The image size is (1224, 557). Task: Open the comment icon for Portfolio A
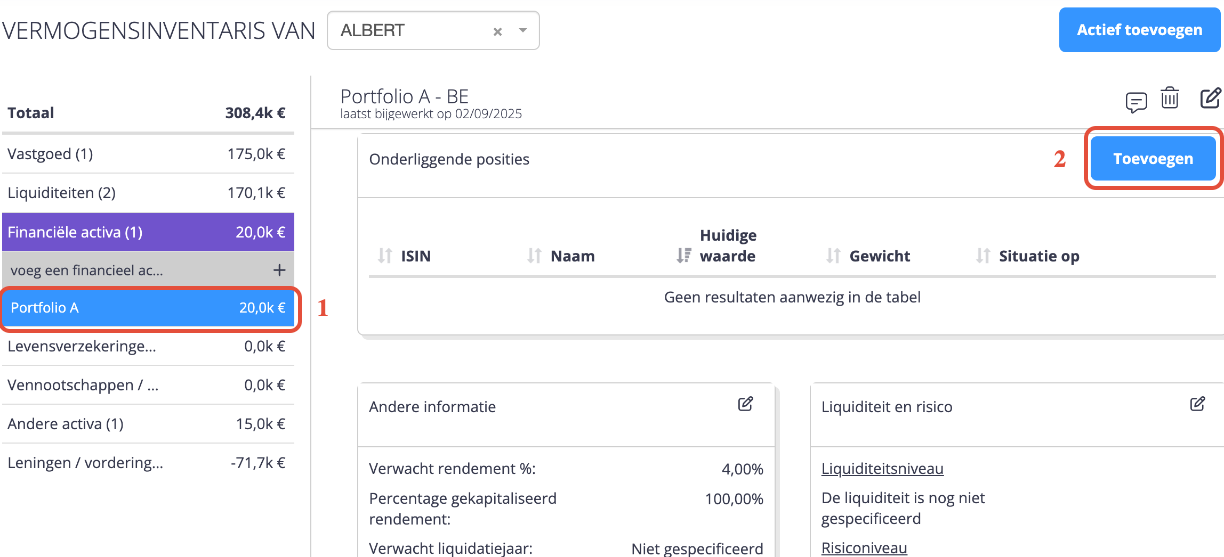[x=1136, y=102]
